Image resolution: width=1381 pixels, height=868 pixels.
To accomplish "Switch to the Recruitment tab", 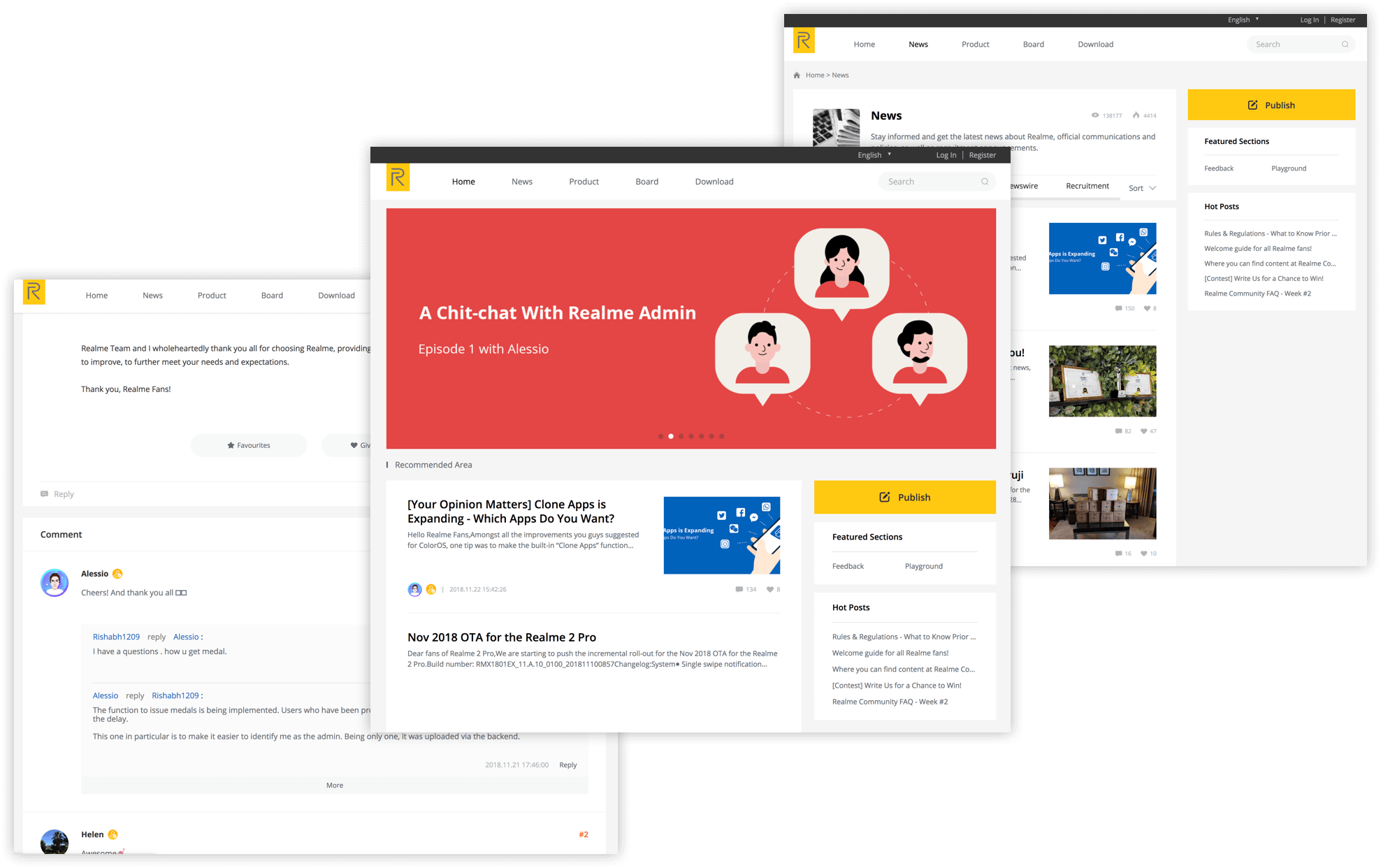I will (1087, 186).
